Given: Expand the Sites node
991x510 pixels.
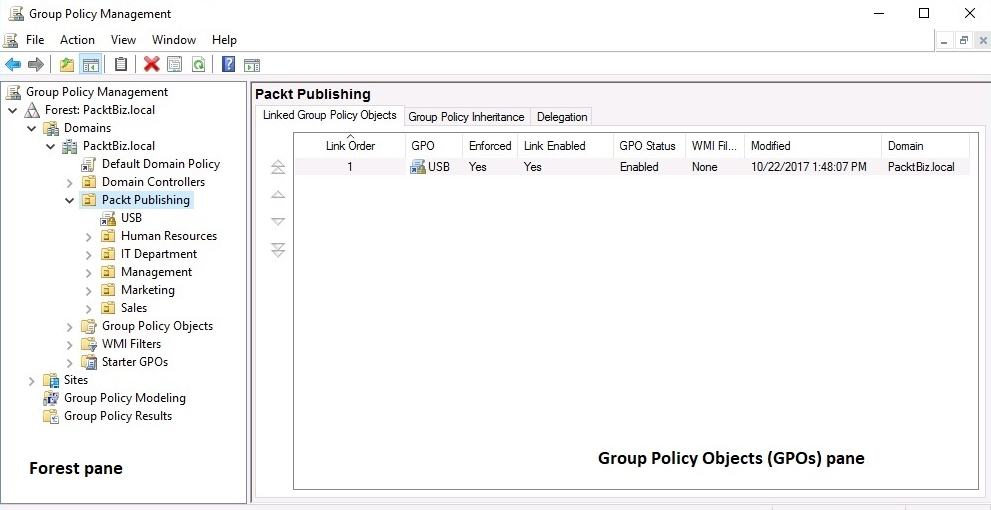Looking at the screenshot, I should tap(32, 381).
